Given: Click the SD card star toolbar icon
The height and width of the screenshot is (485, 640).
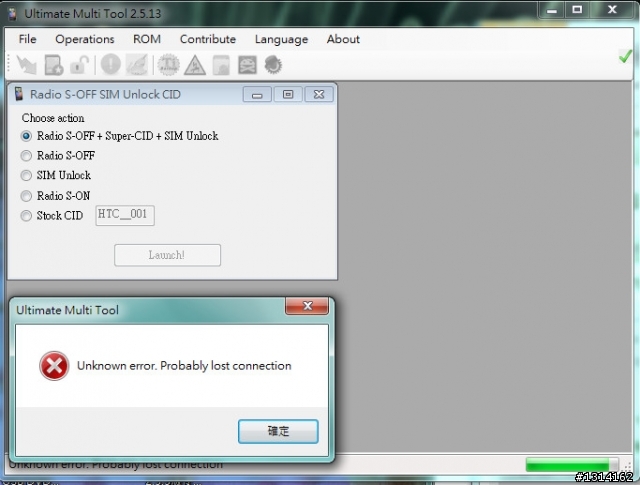Looking at the screenshot, I should pos(53,65).
